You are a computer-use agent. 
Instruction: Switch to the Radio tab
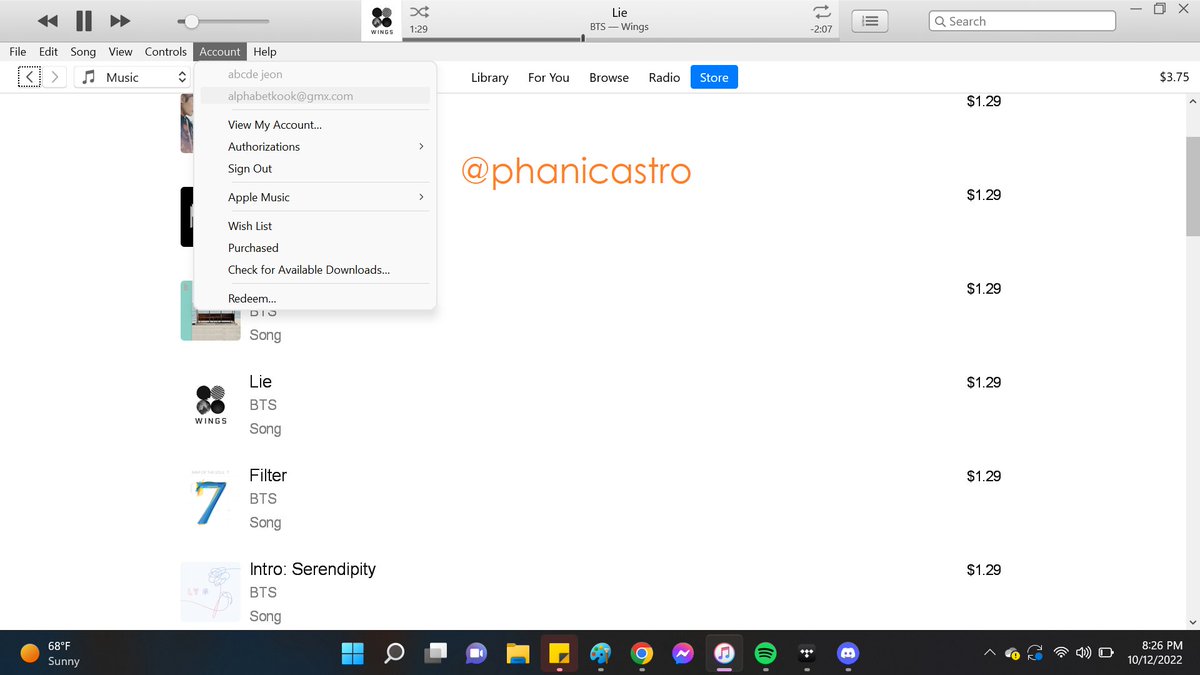[x=664, y=77]
